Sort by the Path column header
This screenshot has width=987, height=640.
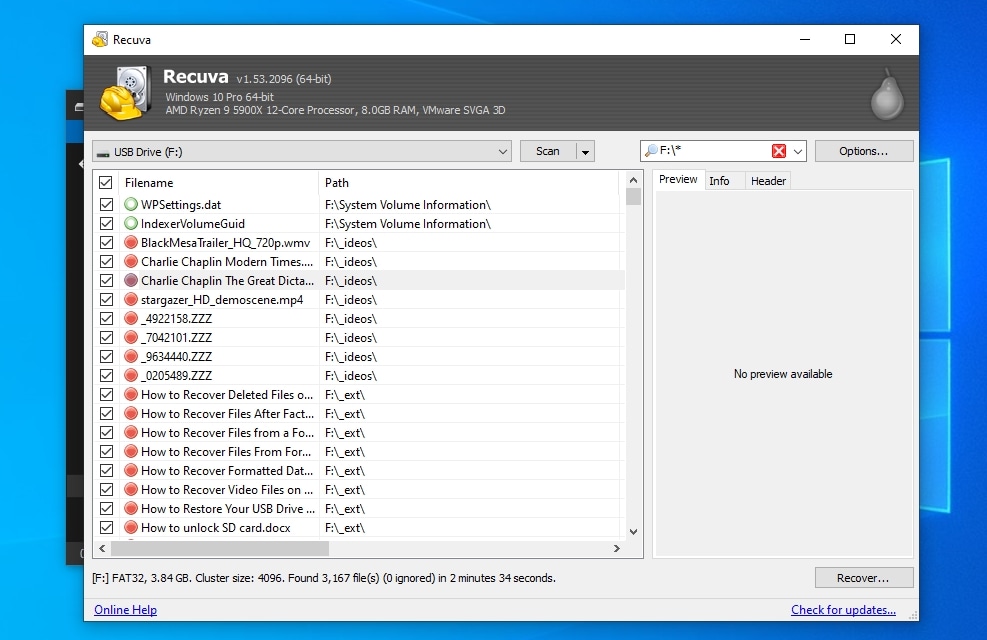(468, 182)
